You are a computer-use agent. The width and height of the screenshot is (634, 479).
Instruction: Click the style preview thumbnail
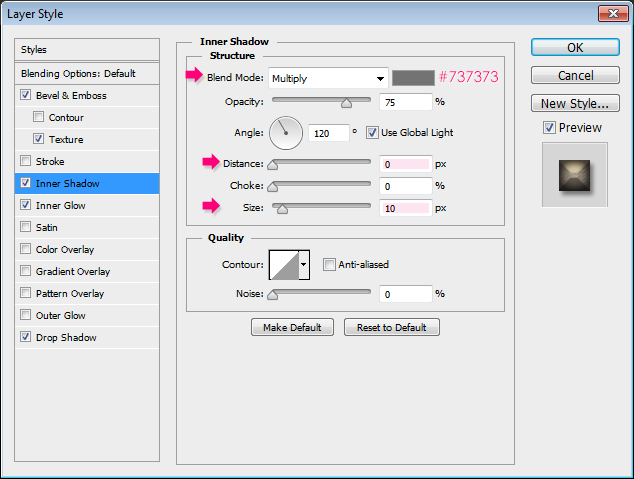(x=575, y=175)
